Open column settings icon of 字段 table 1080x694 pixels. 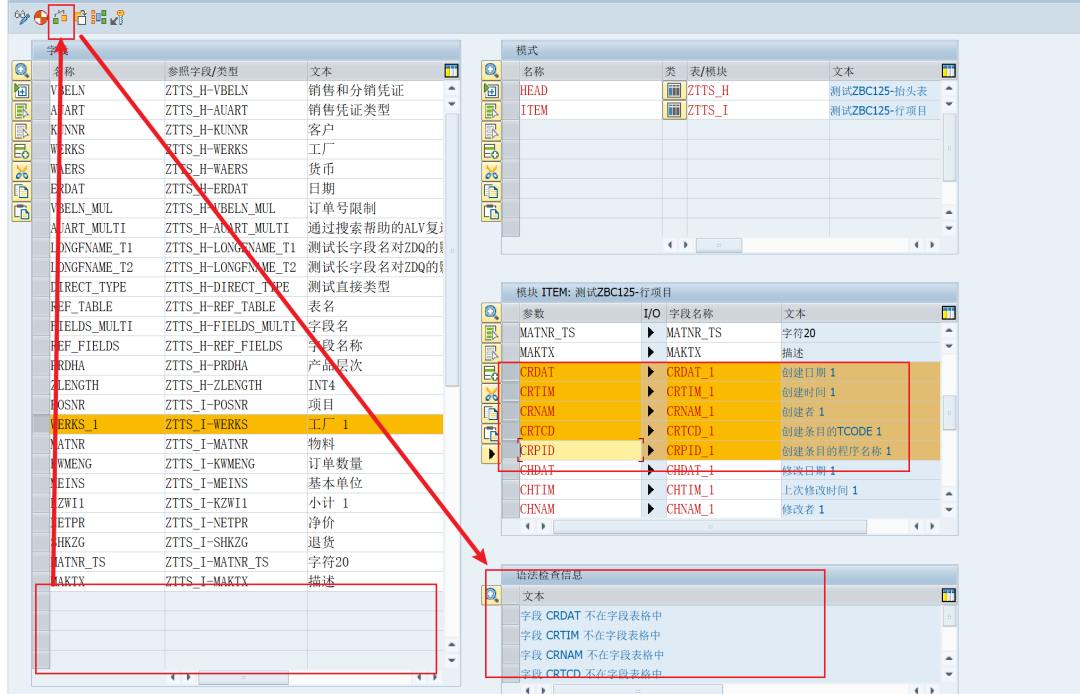click(x=451, y=70)
